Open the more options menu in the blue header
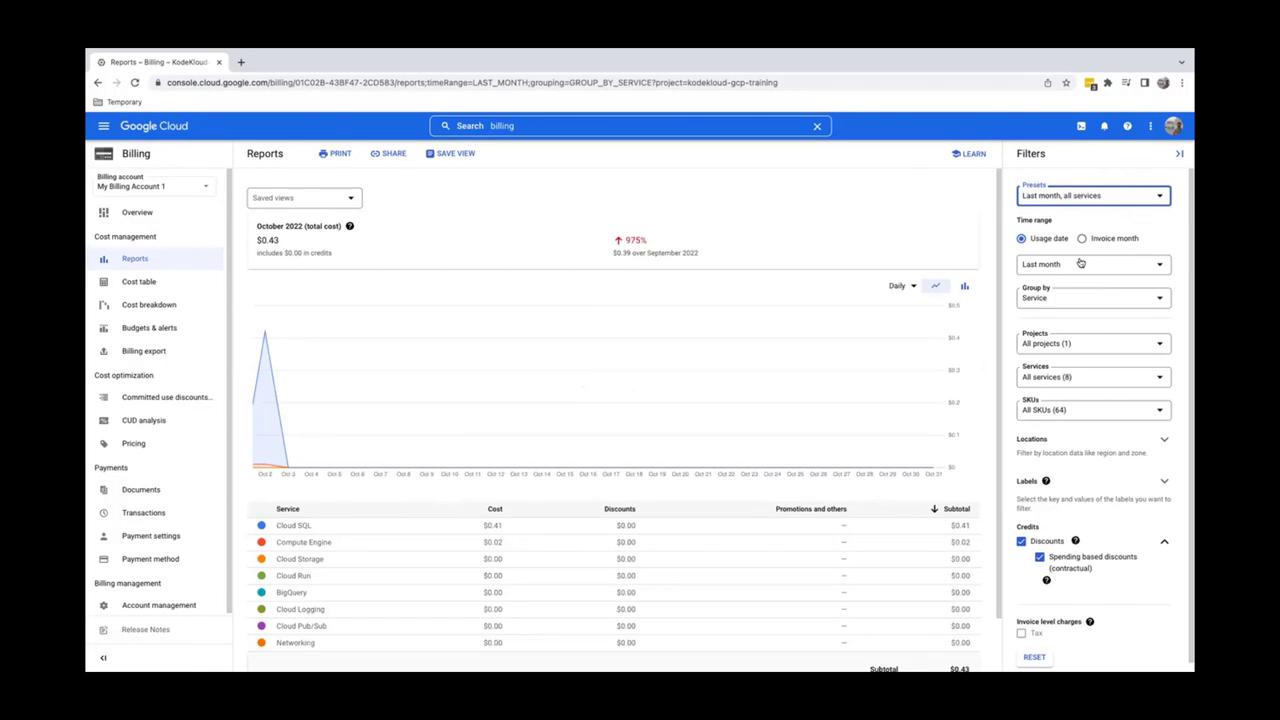1280x720 pixels. (x=1150, y=126)
